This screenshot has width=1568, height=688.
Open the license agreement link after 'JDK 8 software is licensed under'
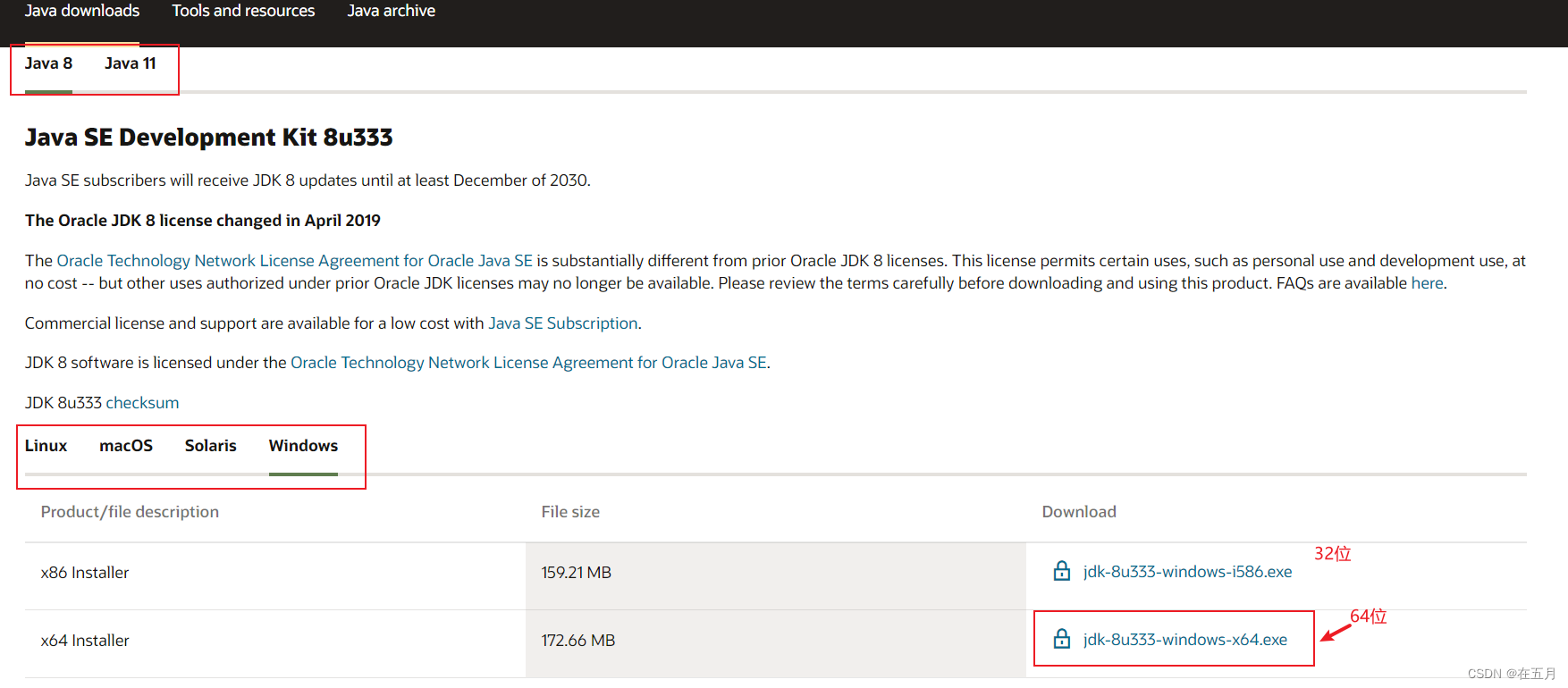[529, 363]
